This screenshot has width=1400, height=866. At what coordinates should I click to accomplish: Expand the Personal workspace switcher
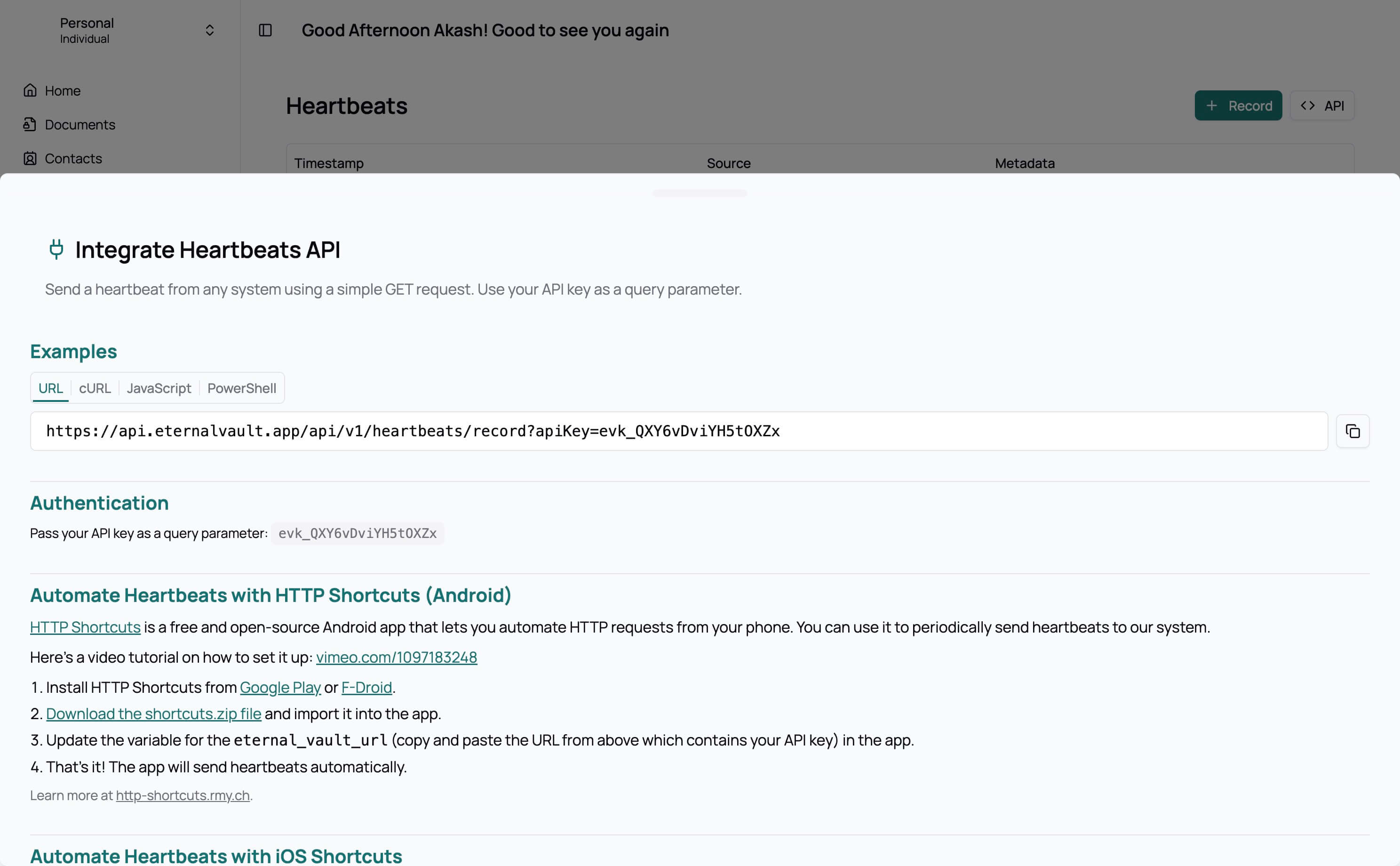(x=209, y=30)
